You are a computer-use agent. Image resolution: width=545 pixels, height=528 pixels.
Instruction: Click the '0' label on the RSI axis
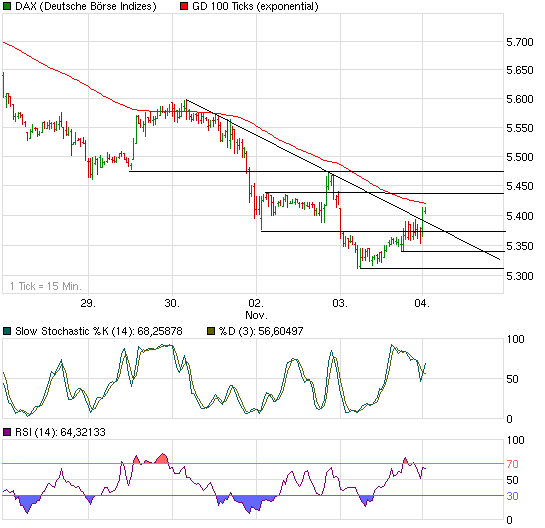click(510, 520)
